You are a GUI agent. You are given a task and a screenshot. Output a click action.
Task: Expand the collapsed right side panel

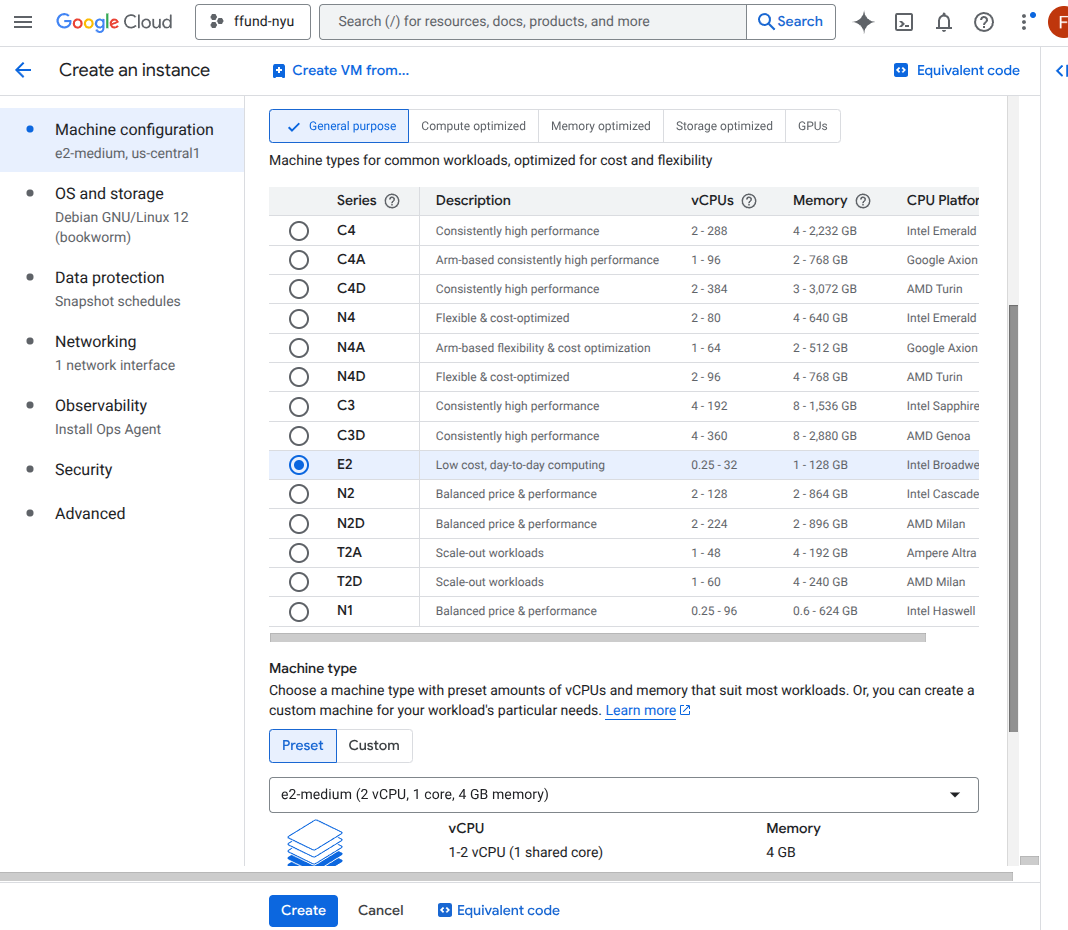pos(1060,70)
